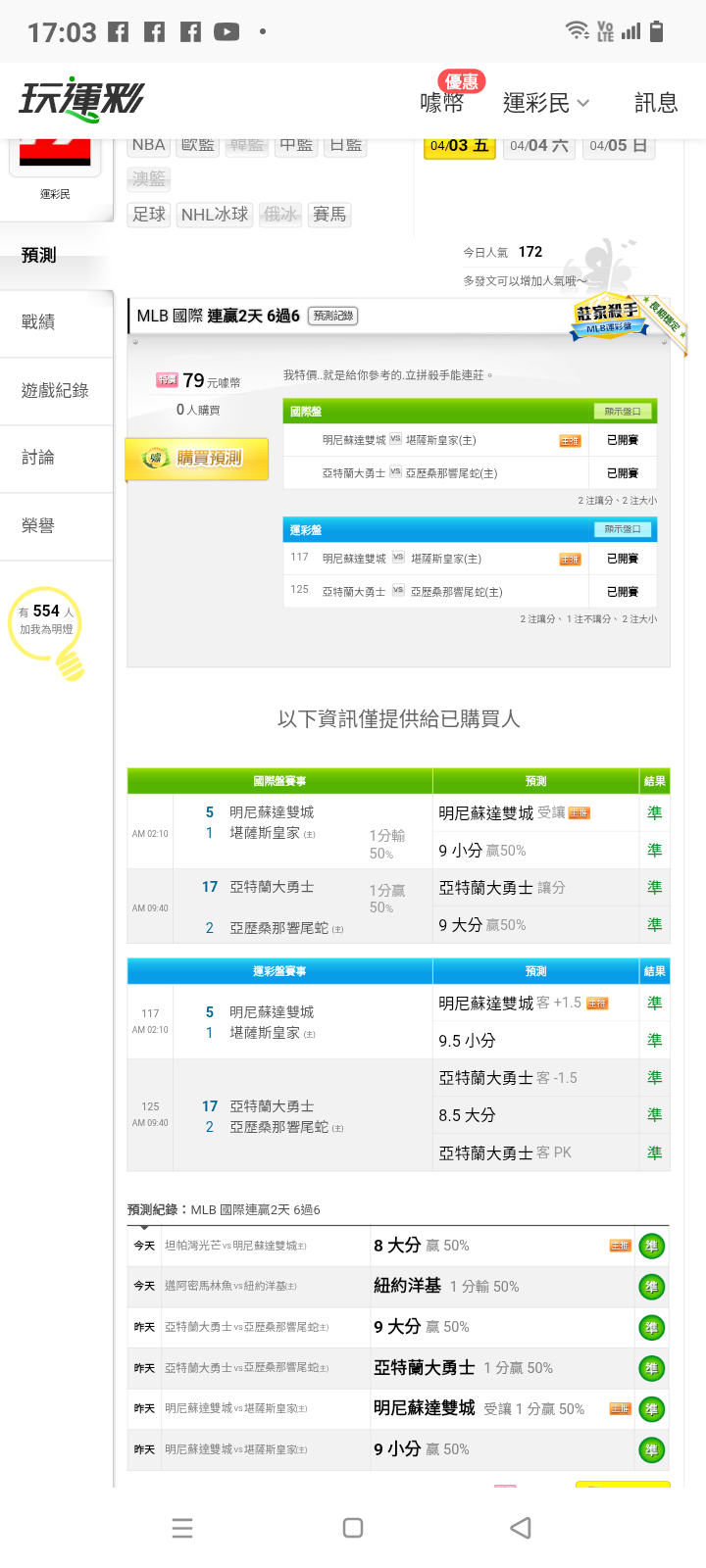Click the yellow 購買預測 button

point(196,459)
